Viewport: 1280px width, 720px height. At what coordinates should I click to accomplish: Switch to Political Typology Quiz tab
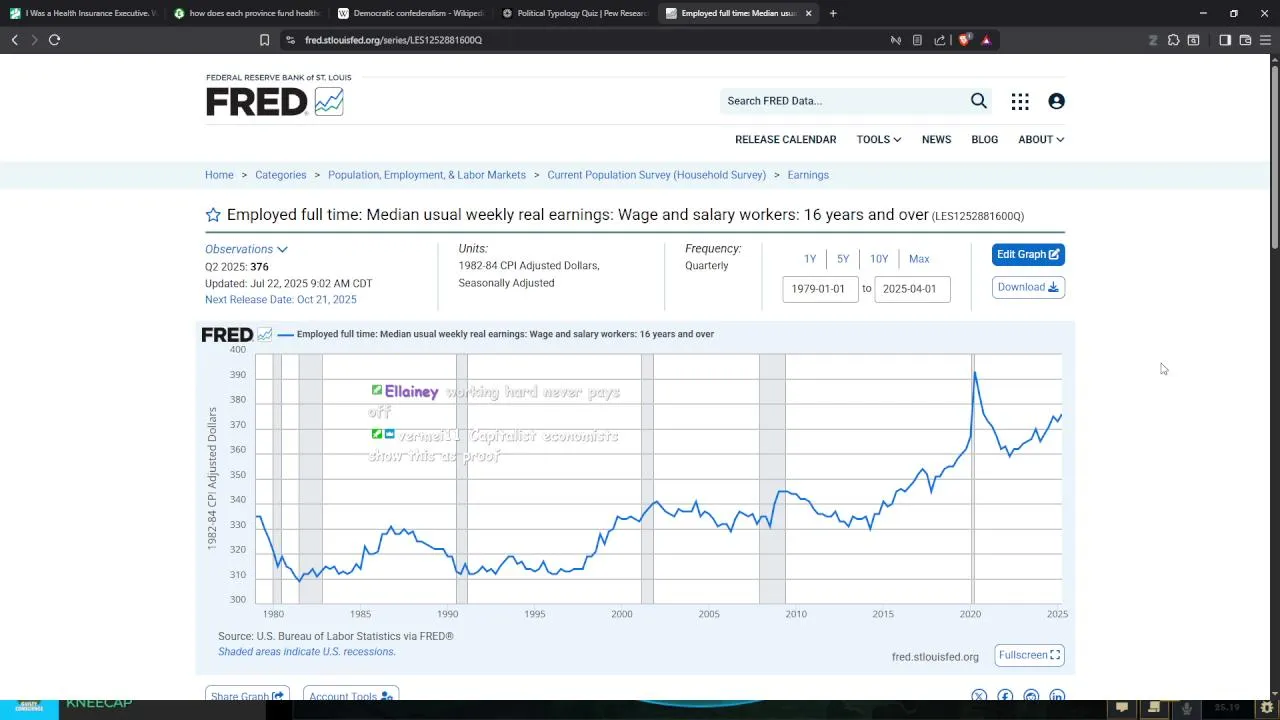click(574, 13)
